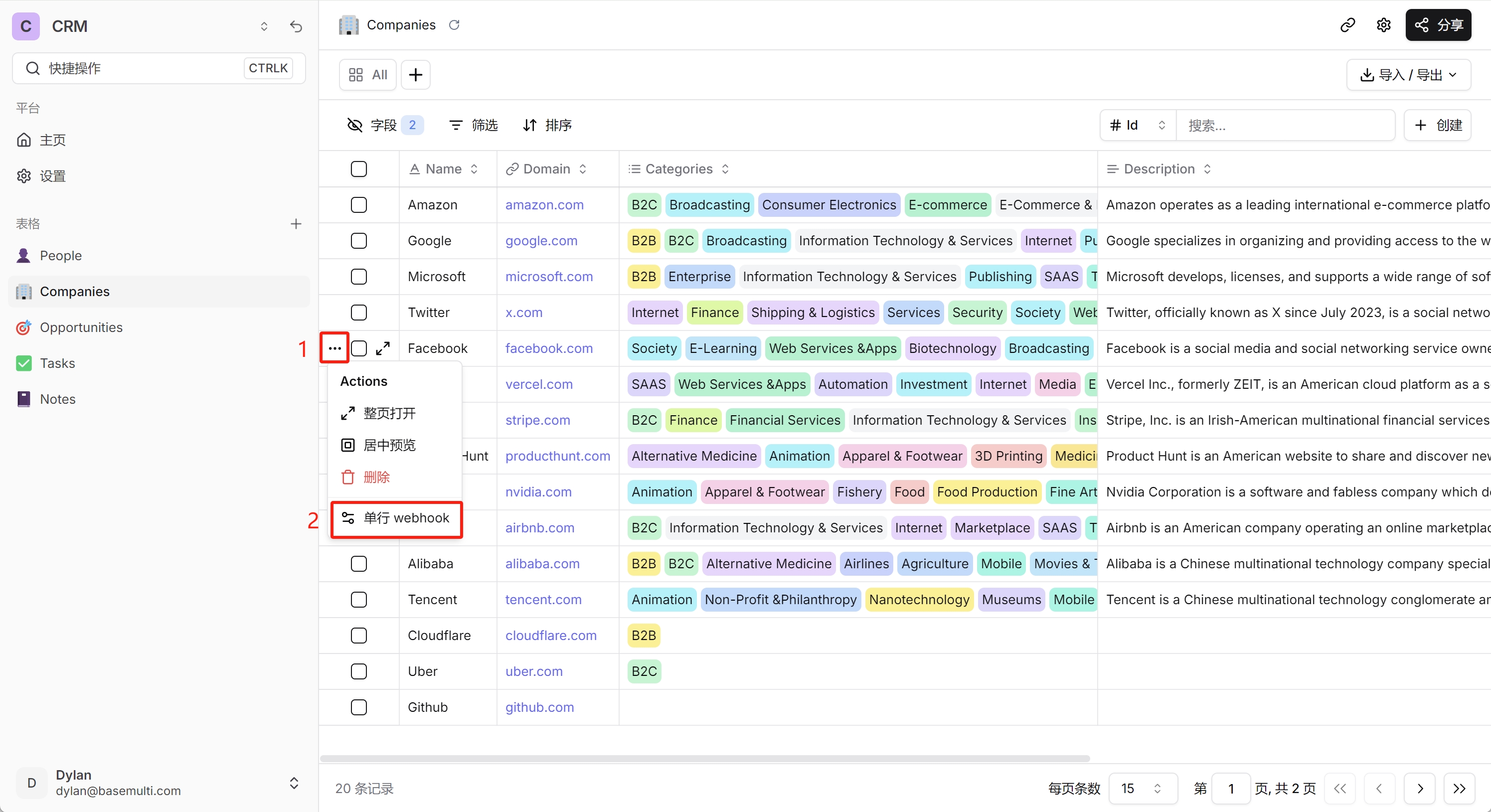Click the 创建 button to add record
Image resolution: width=1491 pixels, height=812 pixels.
pos(1440,125)
